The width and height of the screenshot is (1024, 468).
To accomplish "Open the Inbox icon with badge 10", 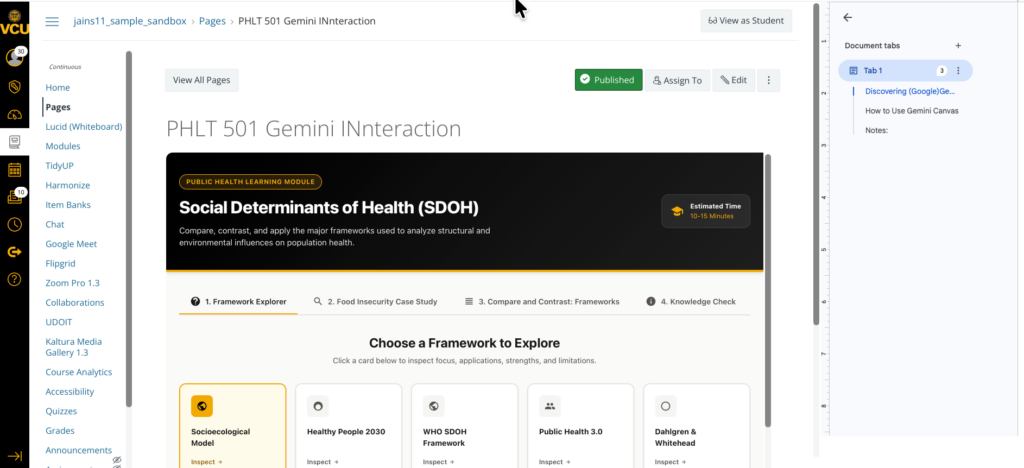I will [x=14, y=196].
